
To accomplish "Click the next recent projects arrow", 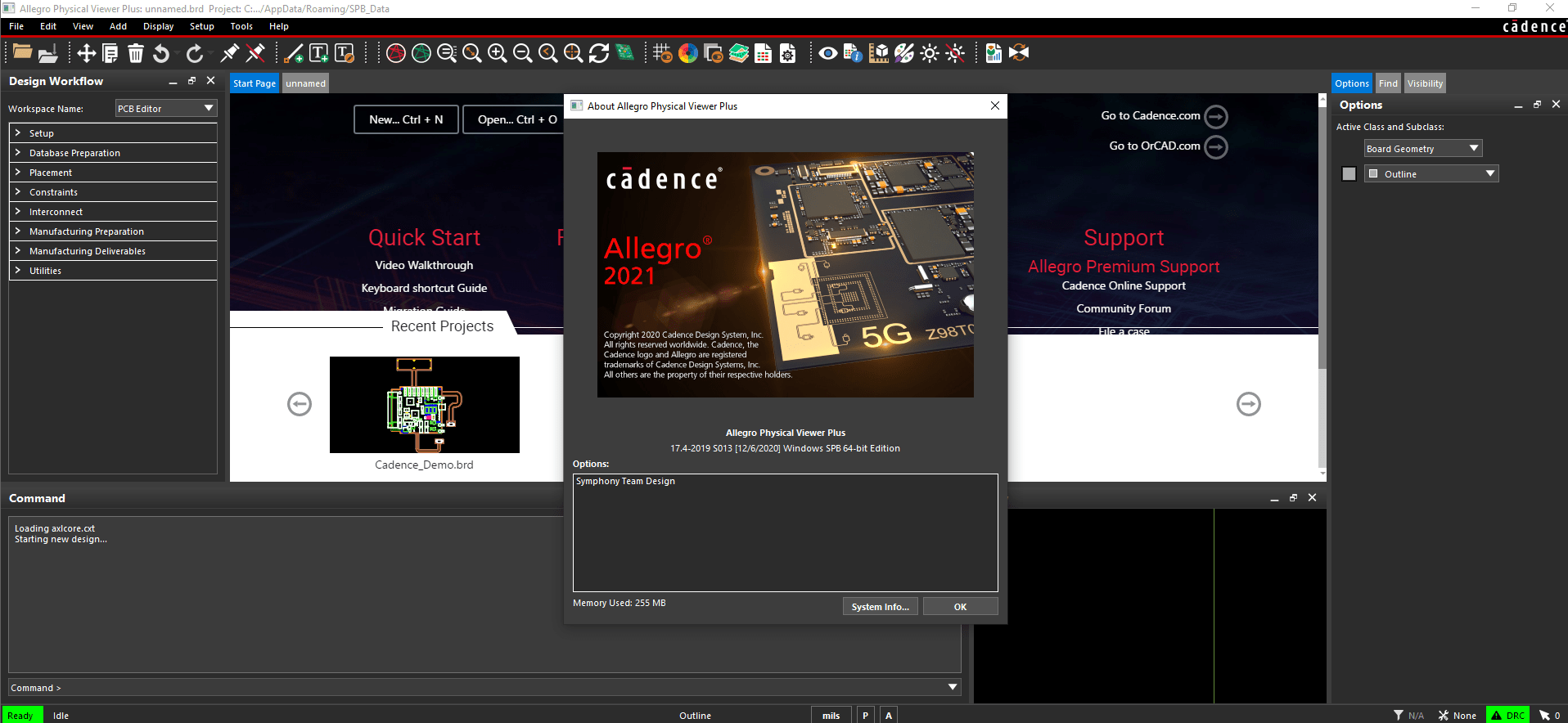I will [x=1248, y=404].
